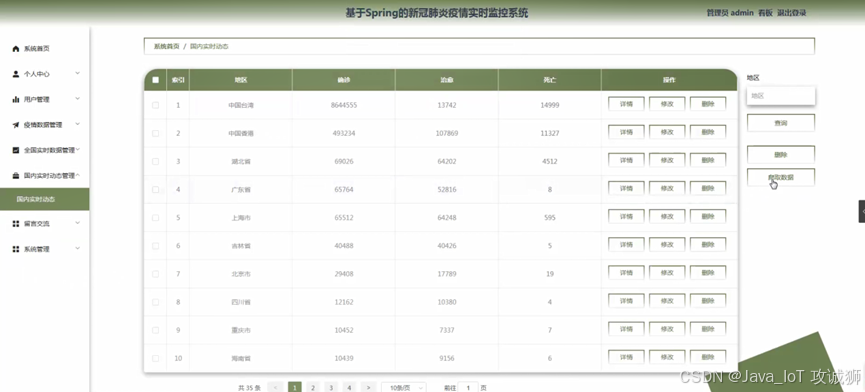Click 修改 for 四川省 row

point(667,301)
